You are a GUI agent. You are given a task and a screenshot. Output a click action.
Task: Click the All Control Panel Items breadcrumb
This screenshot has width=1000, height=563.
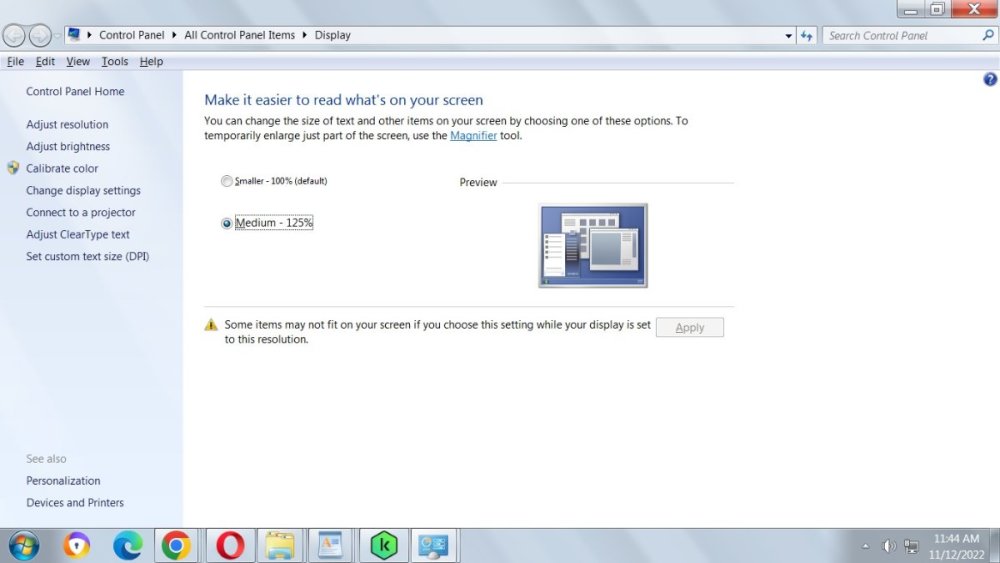(239, 35)
